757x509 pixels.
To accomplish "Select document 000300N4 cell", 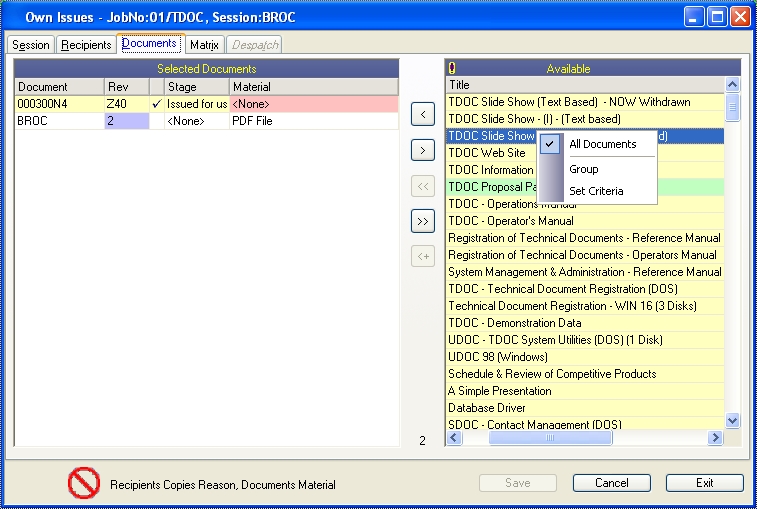I will pos(59,104).
